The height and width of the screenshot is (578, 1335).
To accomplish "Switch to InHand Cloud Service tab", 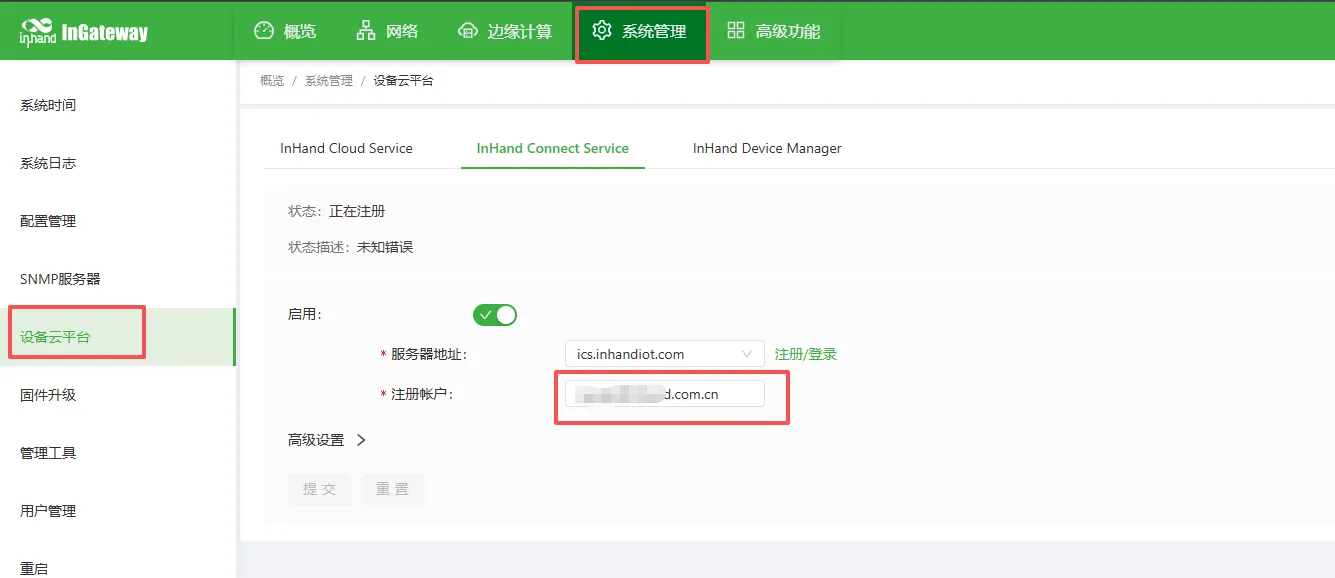I will (x=346, y=148).
